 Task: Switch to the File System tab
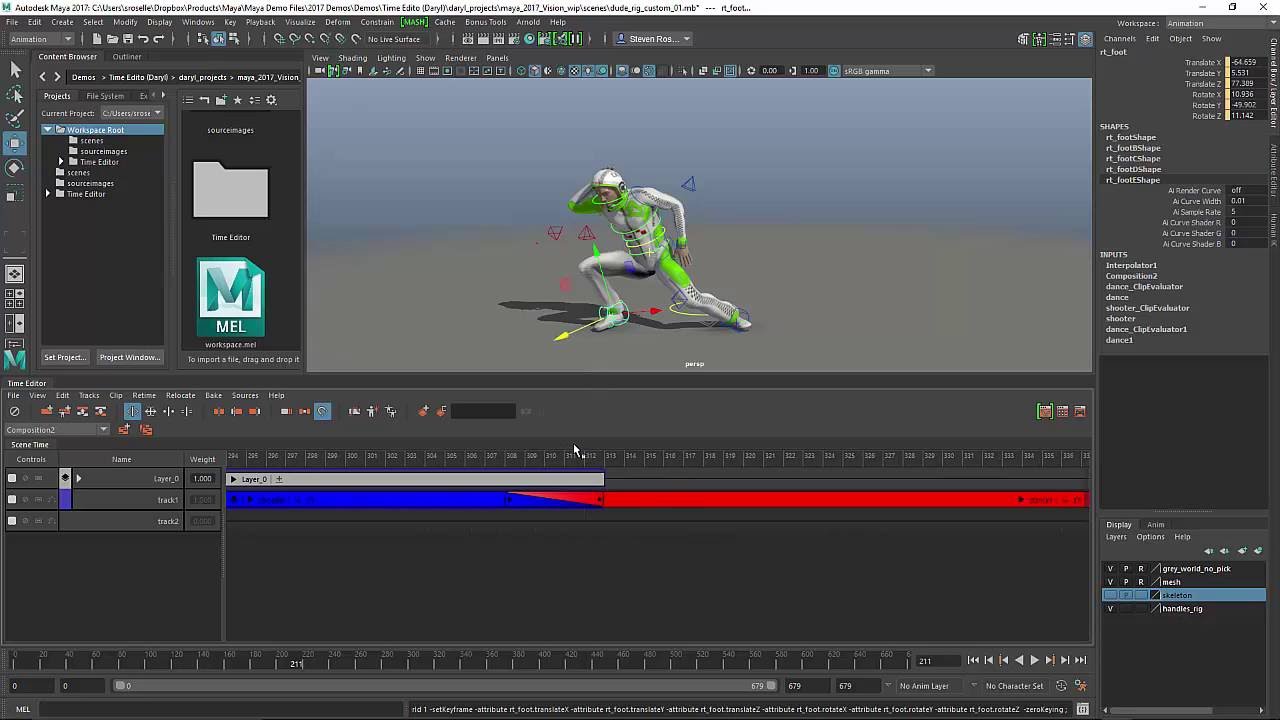105,96
